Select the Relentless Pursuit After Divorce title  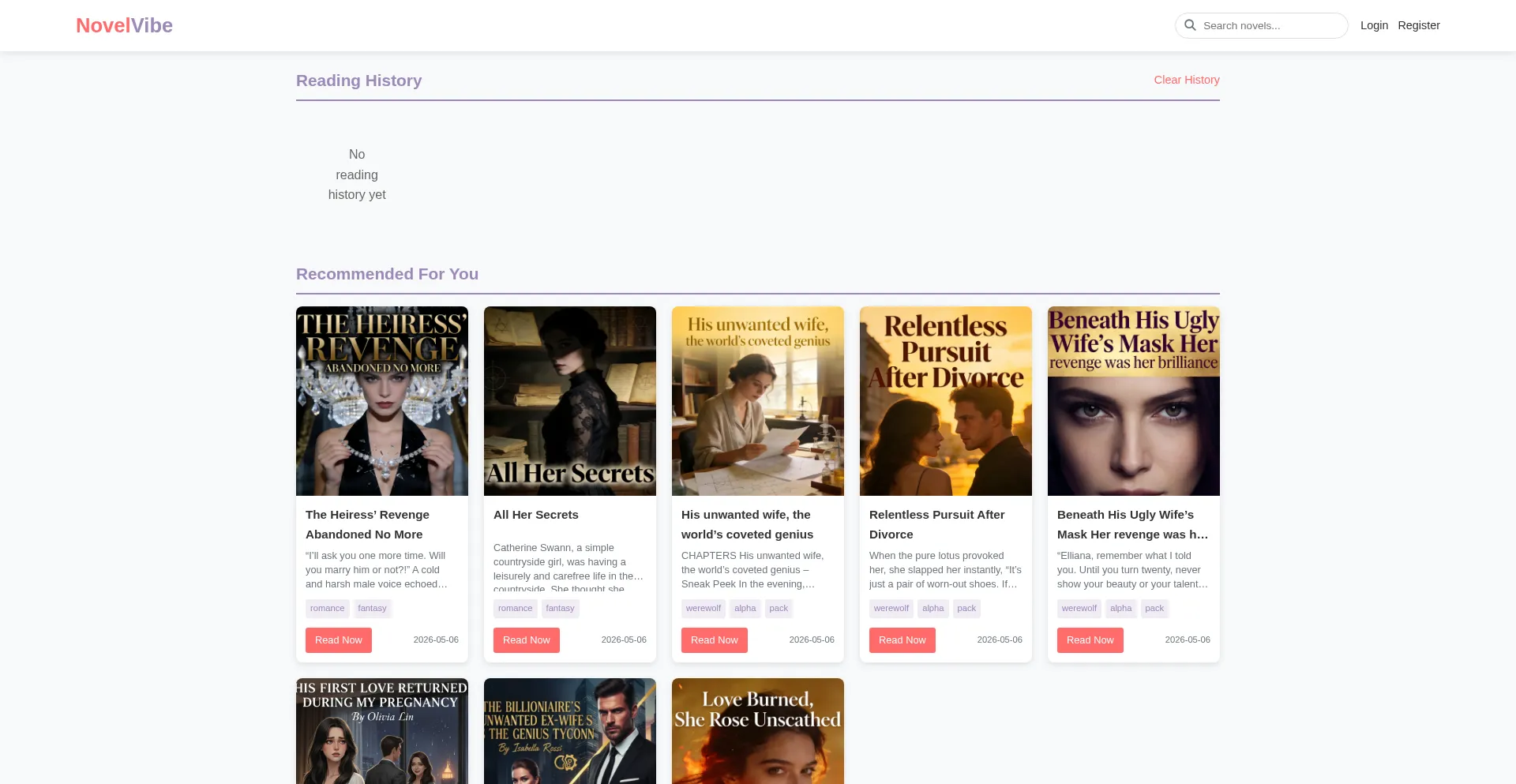[937, 524]
